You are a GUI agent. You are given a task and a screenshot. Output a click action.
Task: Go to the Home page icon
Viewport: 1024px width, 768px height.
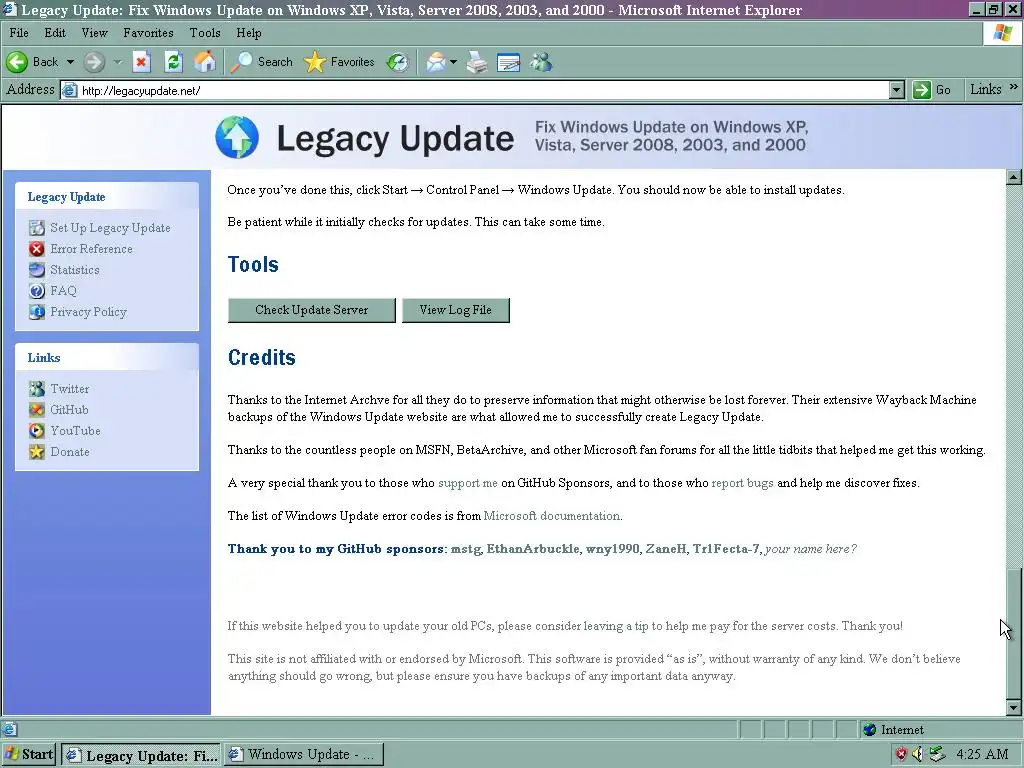tap(204, 62)
